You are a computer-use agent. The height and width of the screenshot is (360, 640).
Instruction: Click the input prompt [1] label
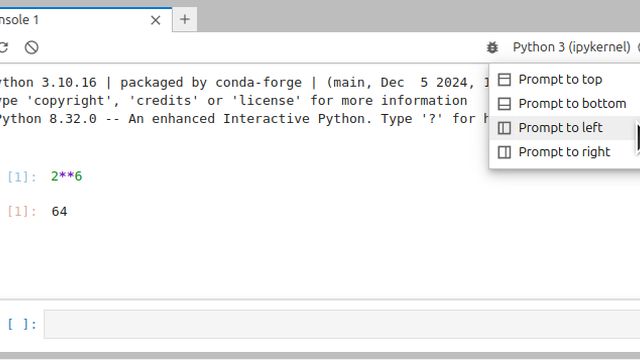click(x=22, y=177)
